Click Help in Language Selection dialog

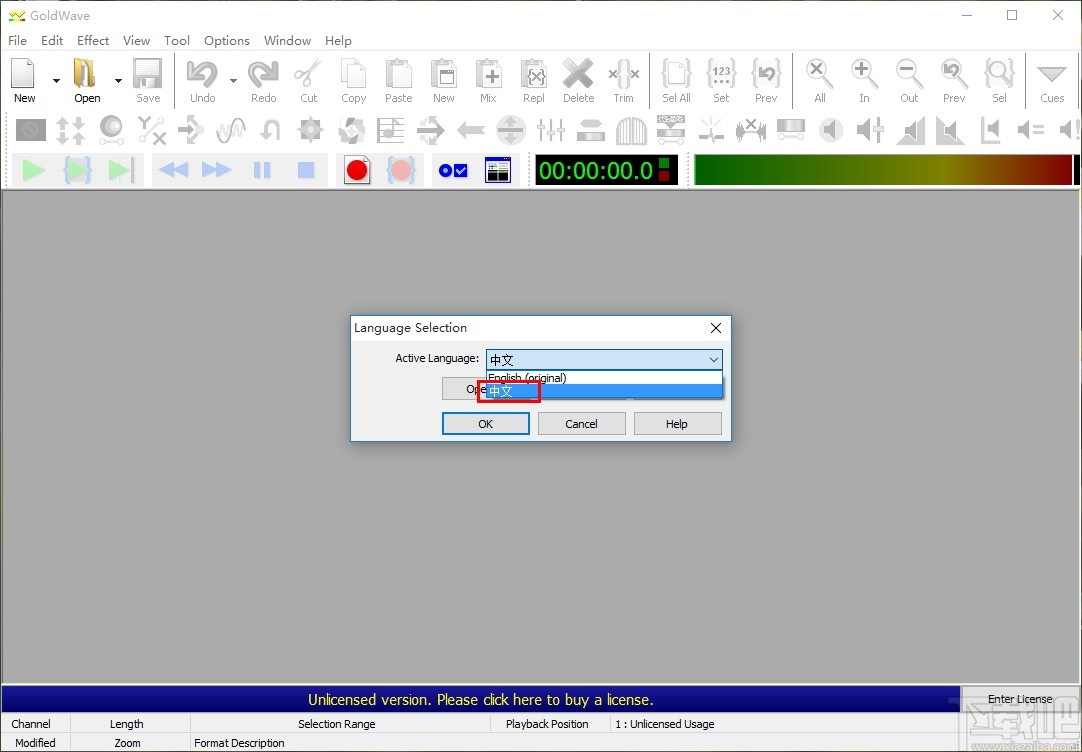pos(677,424)
